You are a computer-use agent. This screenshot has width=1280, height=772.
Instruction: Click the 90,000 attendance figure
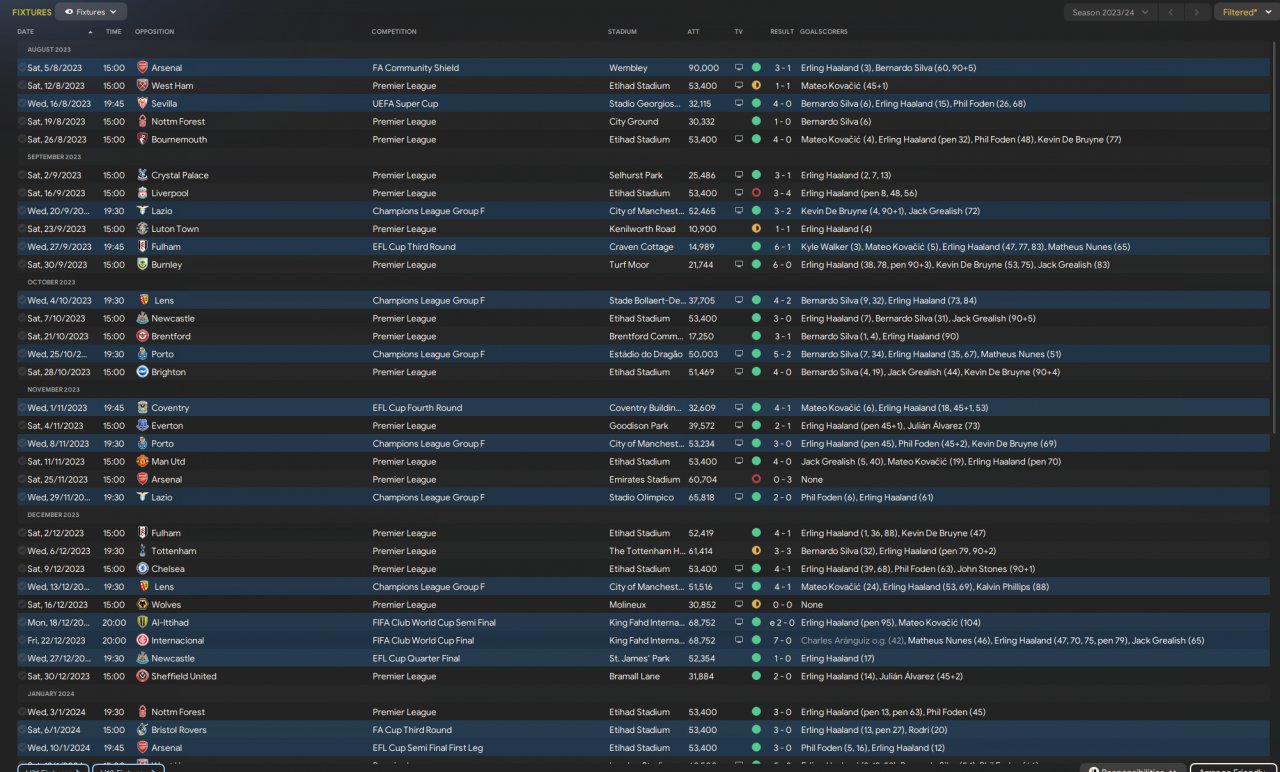click(x=704, y=68)
